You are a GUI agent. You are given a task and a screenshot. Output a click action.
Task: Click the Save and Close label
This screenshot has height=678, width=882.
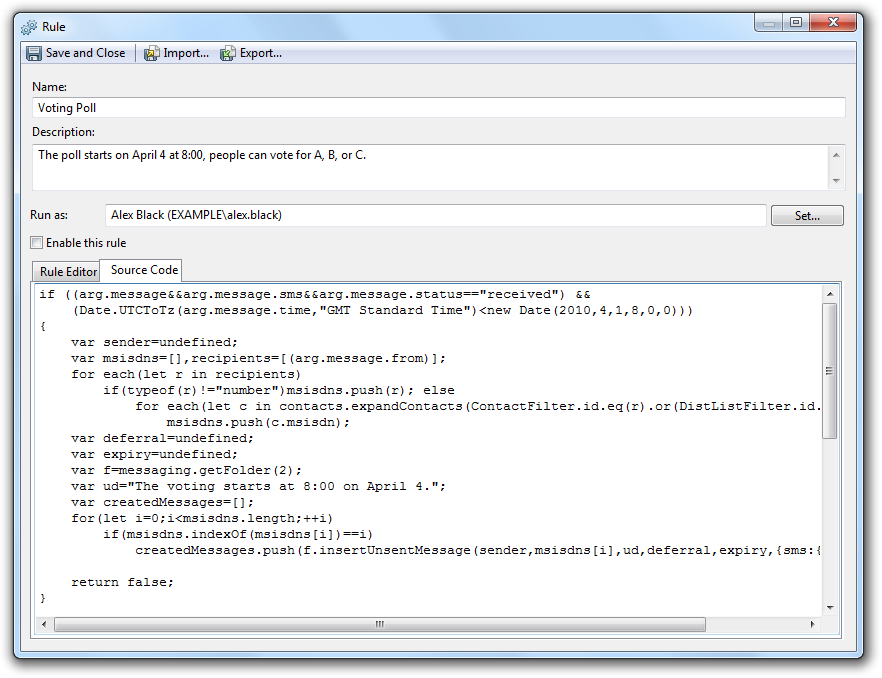[85, 53]
